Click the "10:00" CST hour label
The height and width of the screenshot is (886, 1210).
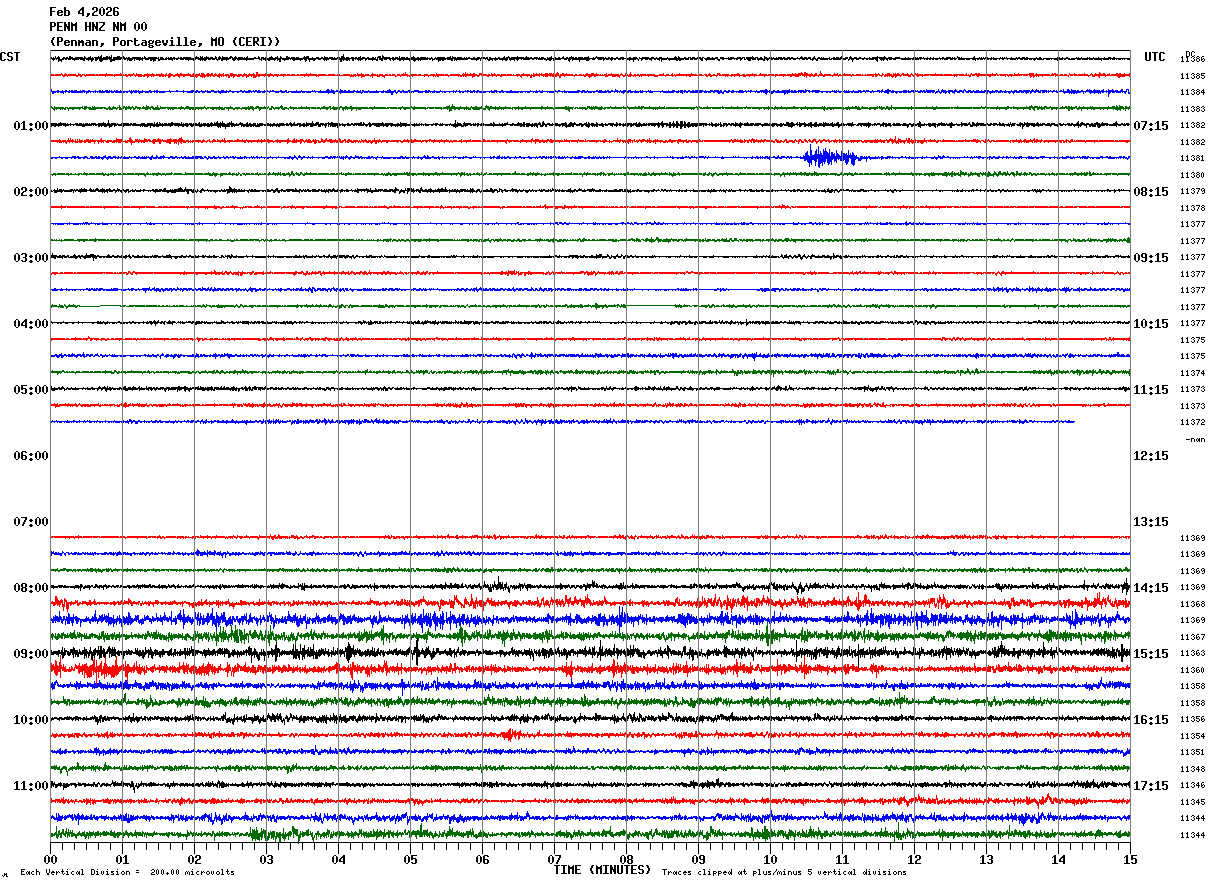(31, 720)
